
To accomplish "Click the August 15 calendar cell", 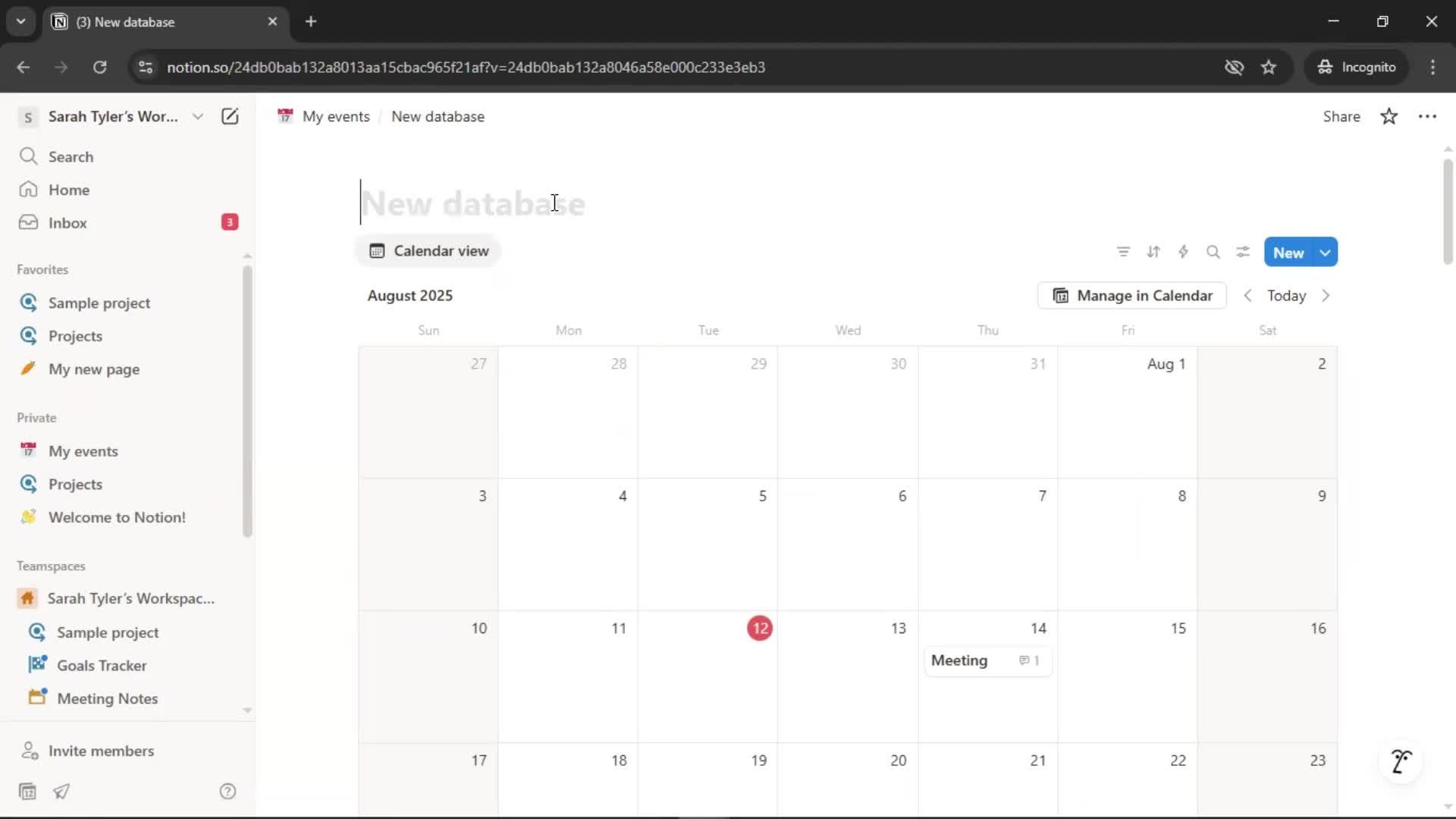I will pos(1128,676).
